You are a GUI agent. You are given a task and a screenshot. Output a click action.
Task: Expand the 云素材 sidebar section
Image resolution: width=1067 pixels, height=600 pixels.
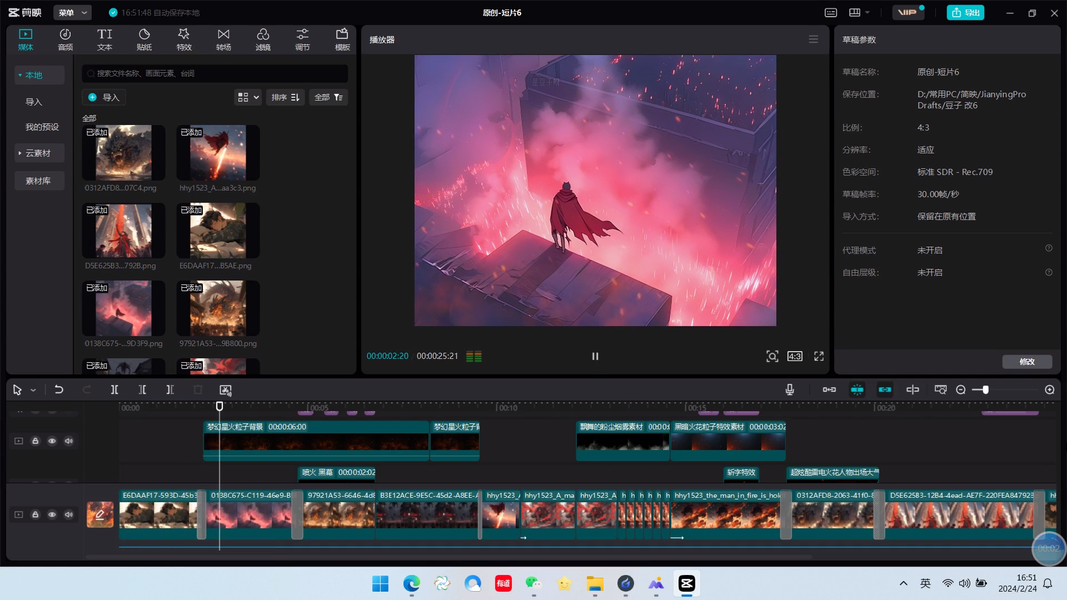tap(39, 153)
